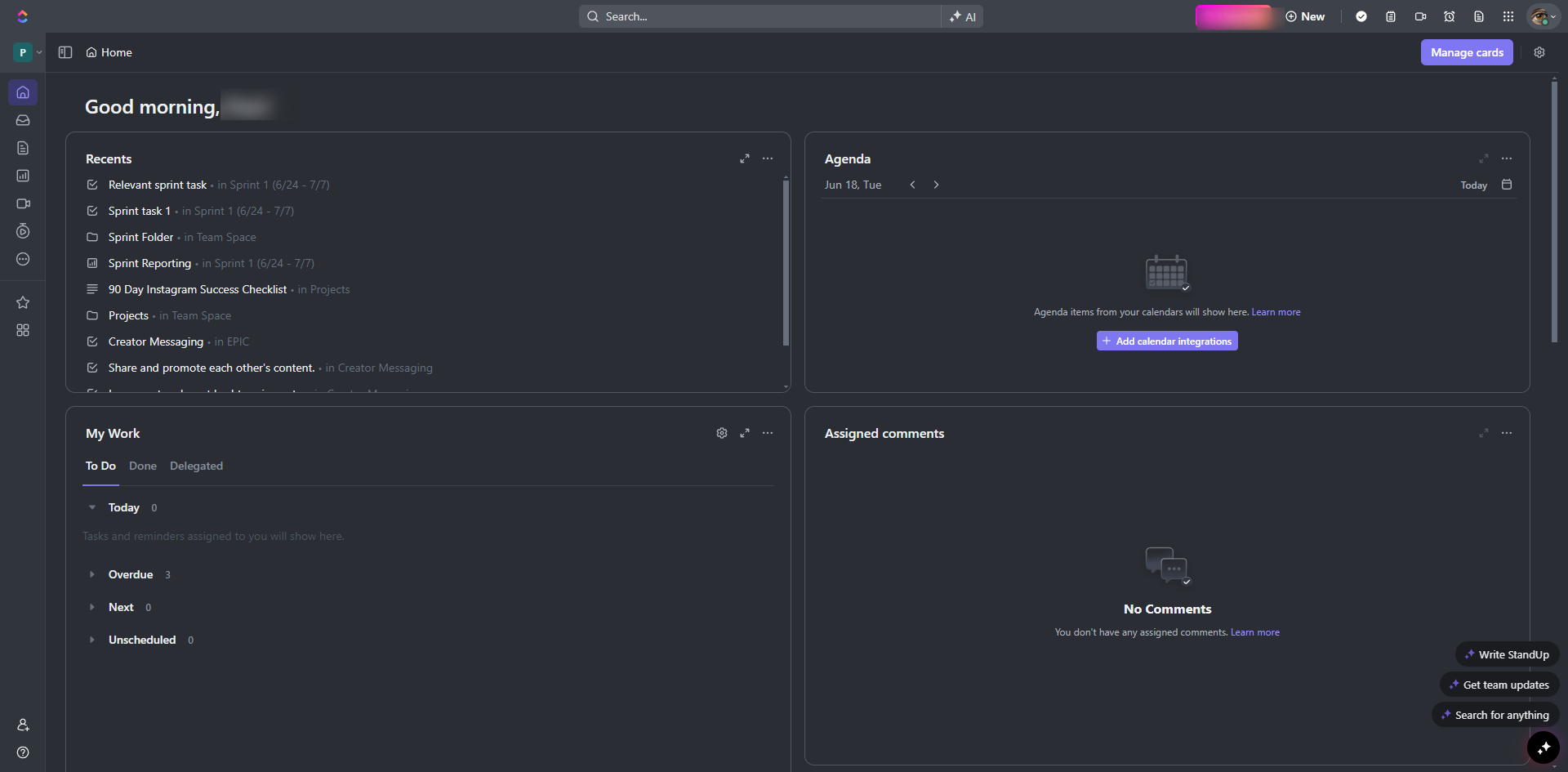
Task: Open the Assigned comments card options menu
Action: [x=1507, y=433]
